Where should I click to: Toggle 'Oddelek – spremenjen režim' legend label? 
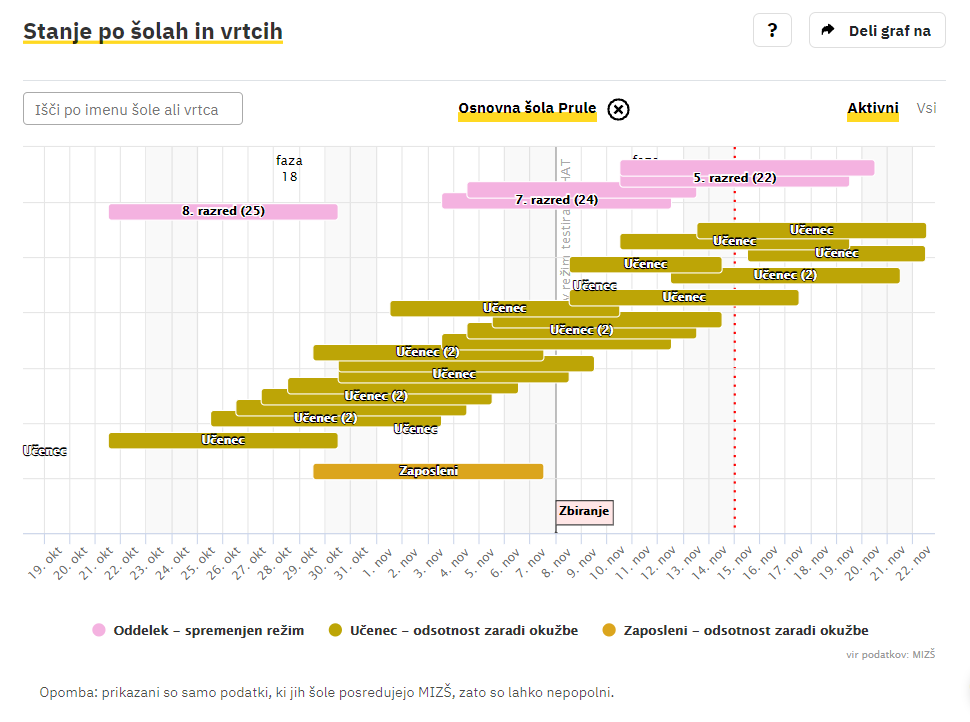pos(208,630)
